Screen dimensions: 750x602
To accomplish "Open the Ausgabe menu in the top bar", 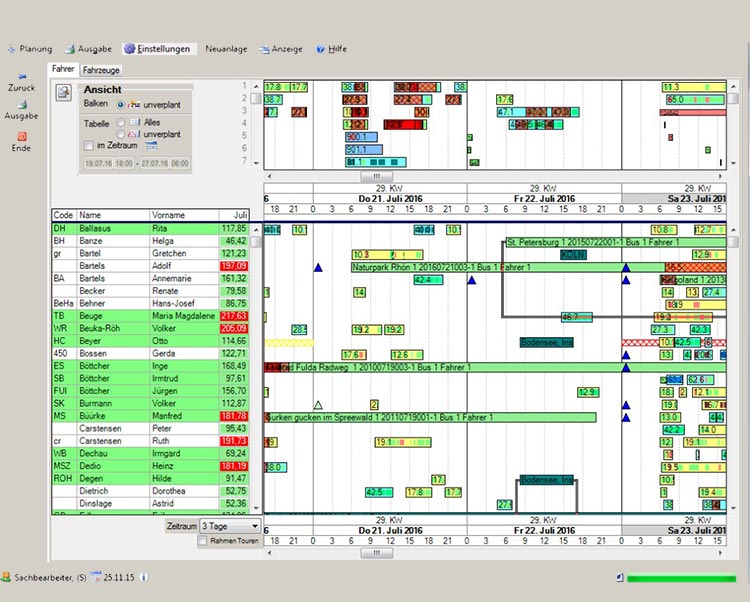I will pos(88,49).
